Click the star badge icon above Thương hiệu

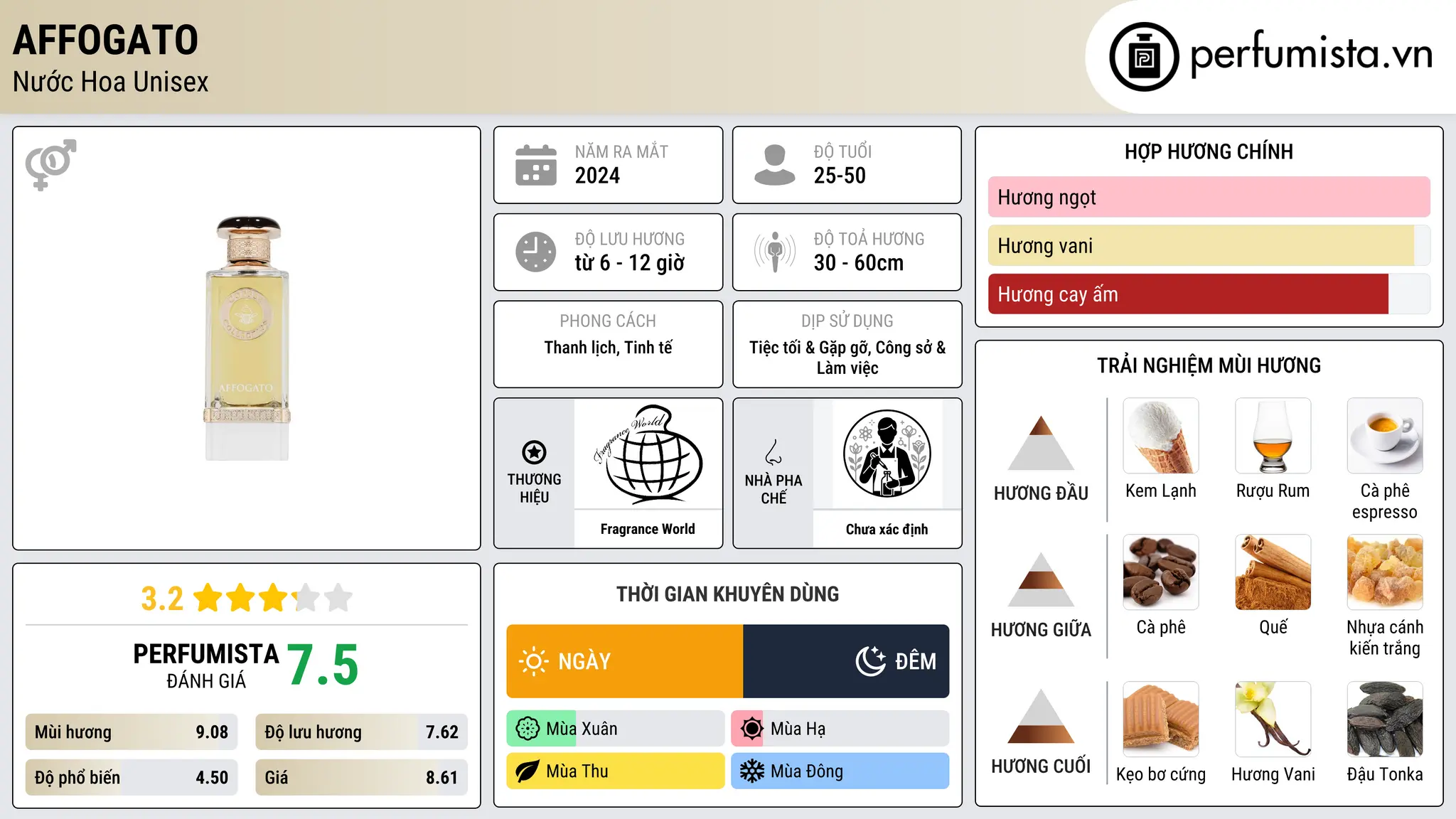pos(535,452)
